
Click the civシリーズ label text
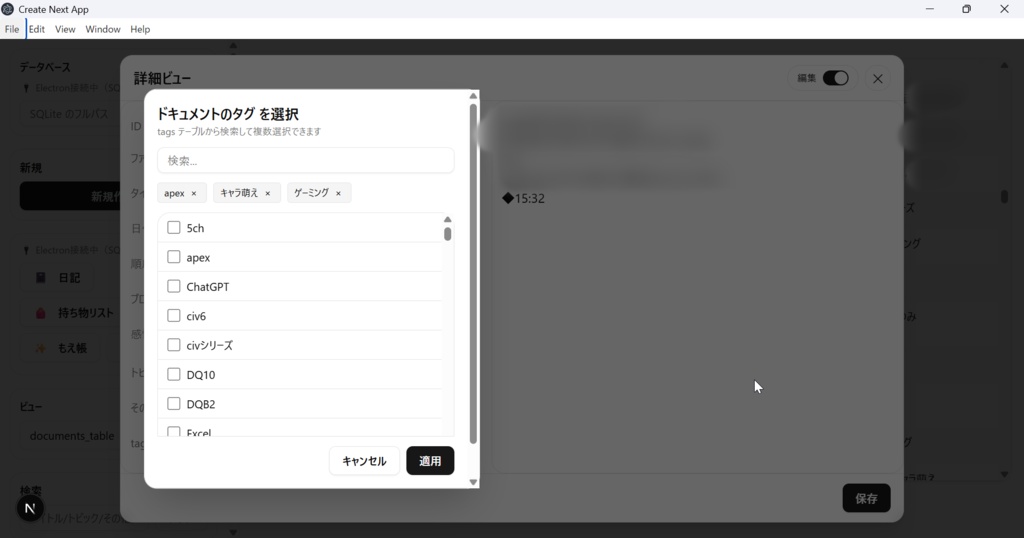[210, 345]
